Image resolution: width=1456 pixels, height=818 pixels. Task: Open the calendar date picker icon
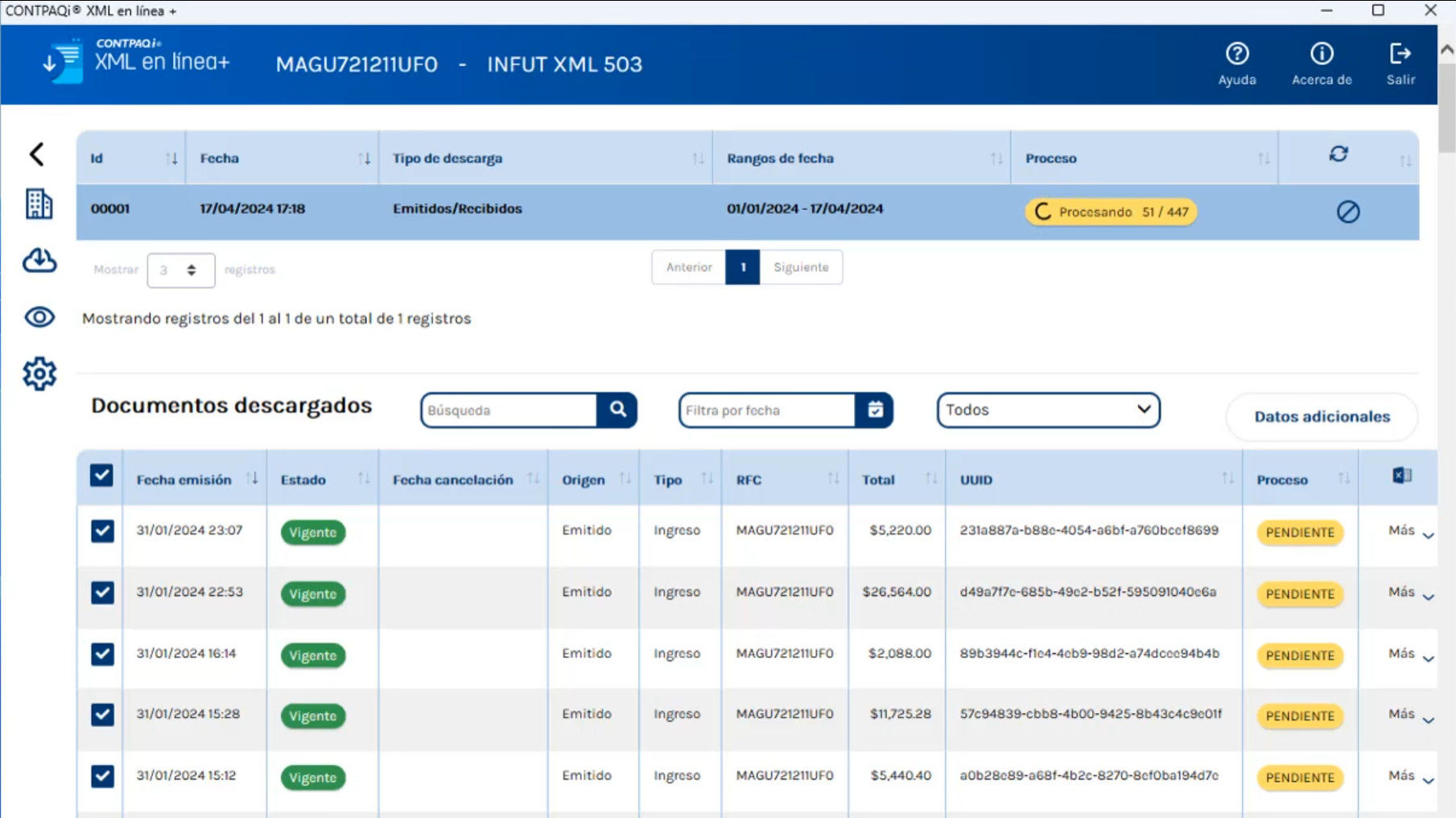point(875,410)
